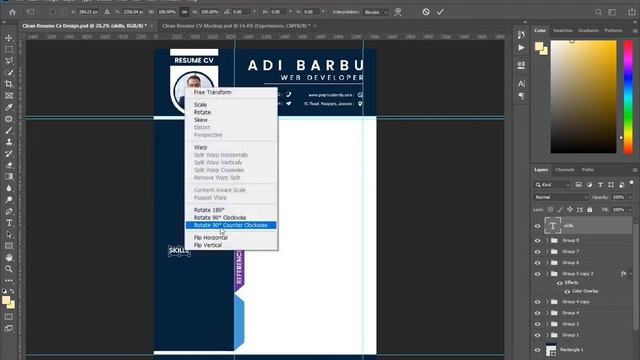This screenshot has height=360, width=640.
Task: Click the Home icon in options bar
Action: (13, 12)
